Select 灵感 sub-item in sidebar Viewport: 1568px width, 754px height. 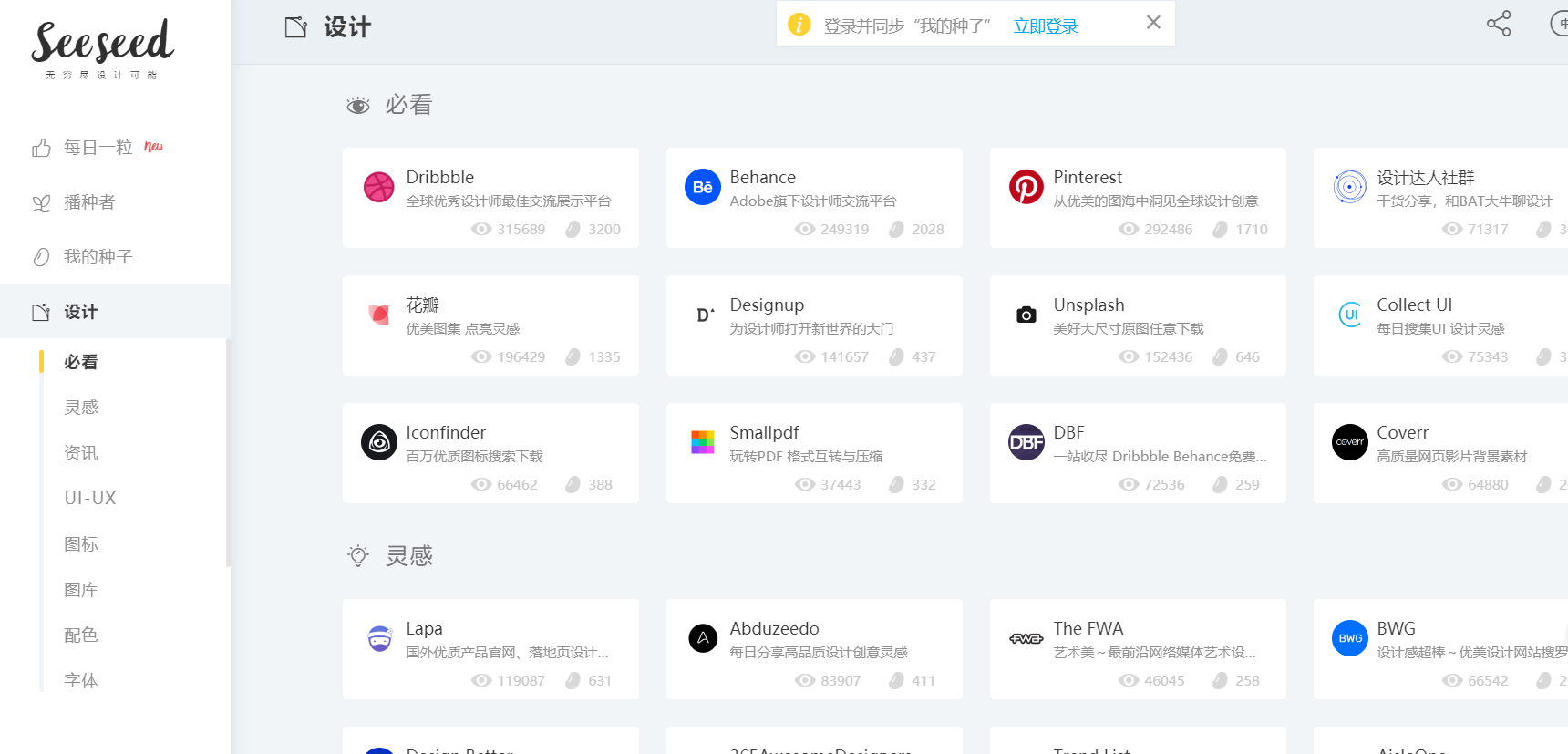tap(81, 408)
